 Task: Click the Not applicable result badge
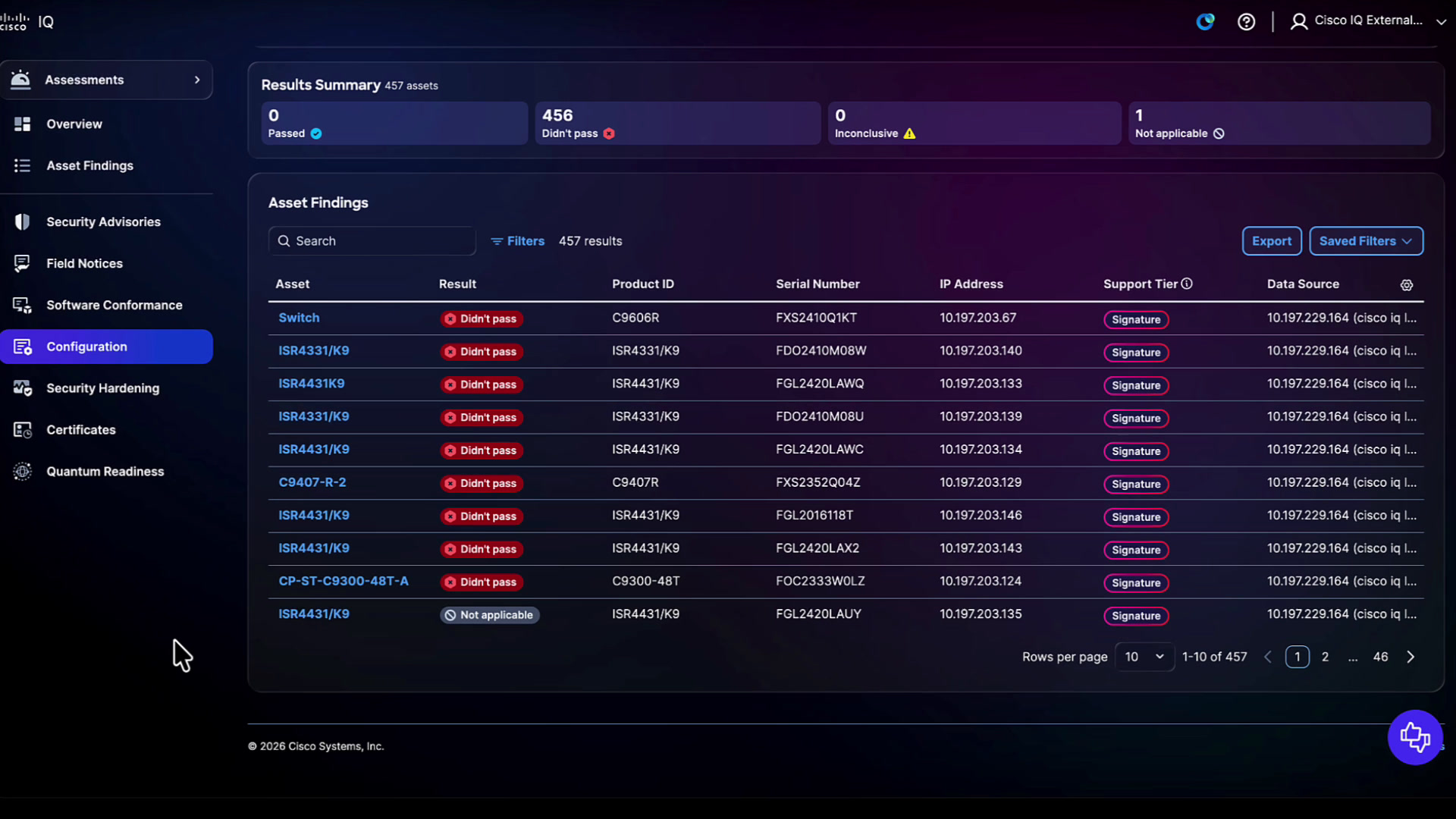point(489,615)
